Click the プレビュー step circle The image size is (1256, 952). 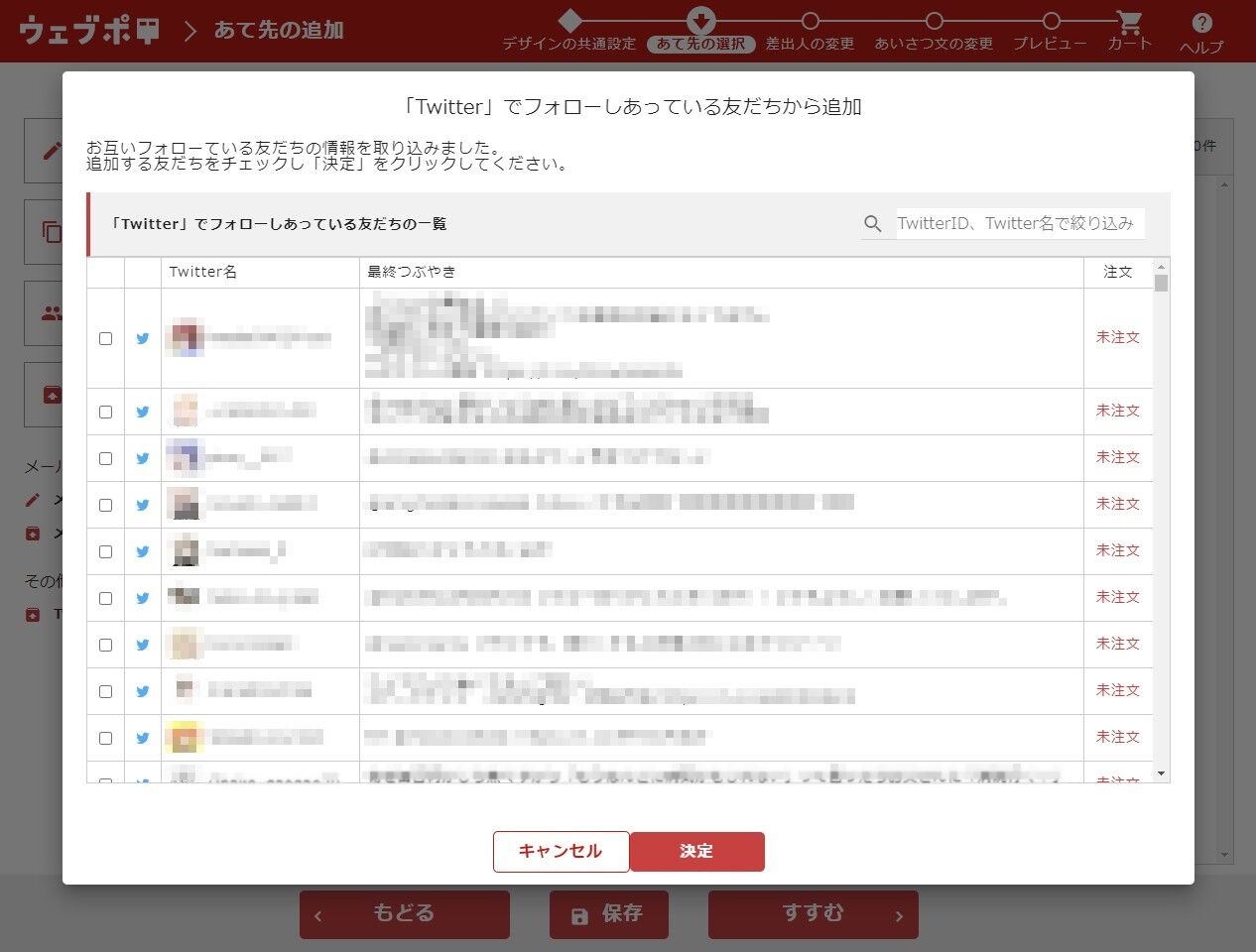coord(1052,21)
